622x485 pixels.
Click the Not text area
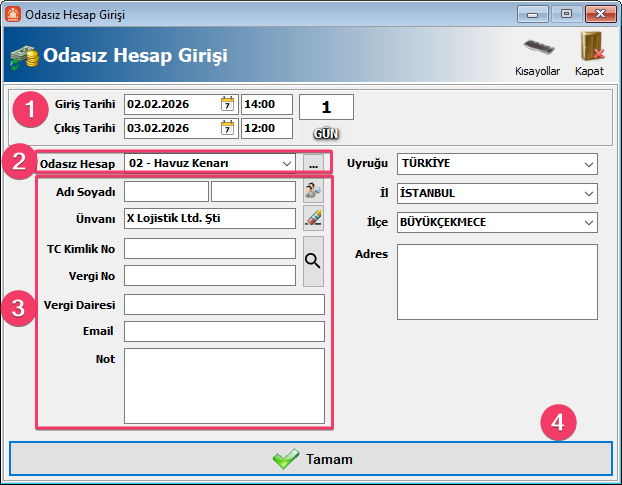coord(224,385)
